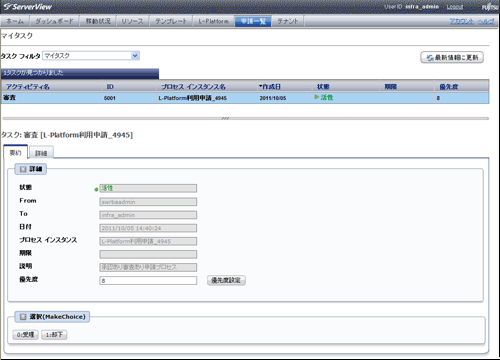Select the 申請一覧 tab
The height and width of the screenshot is (360, 500).
253,21
